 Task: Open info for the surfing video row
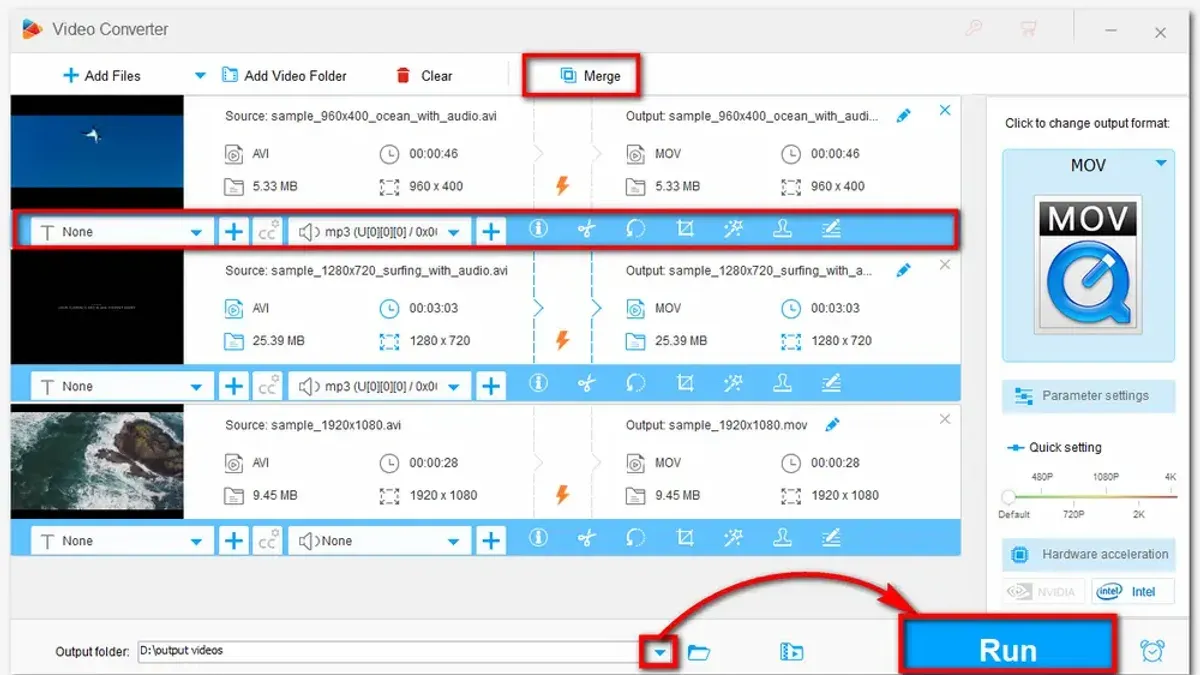(538, 384)
